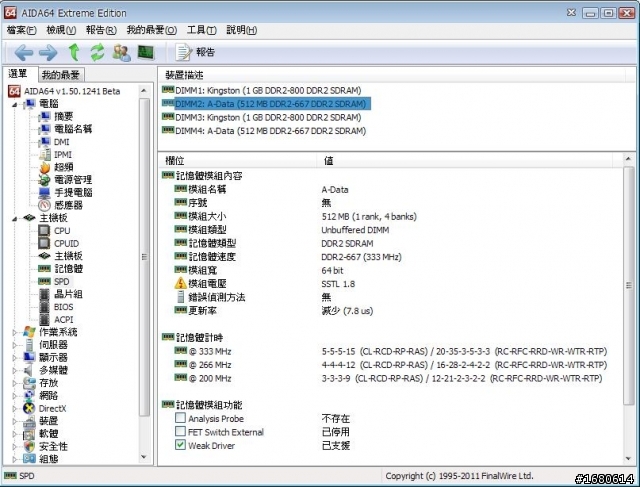Toggle the FET Switch External checkbox
This screenshot has height=487, width=640.
180,431
